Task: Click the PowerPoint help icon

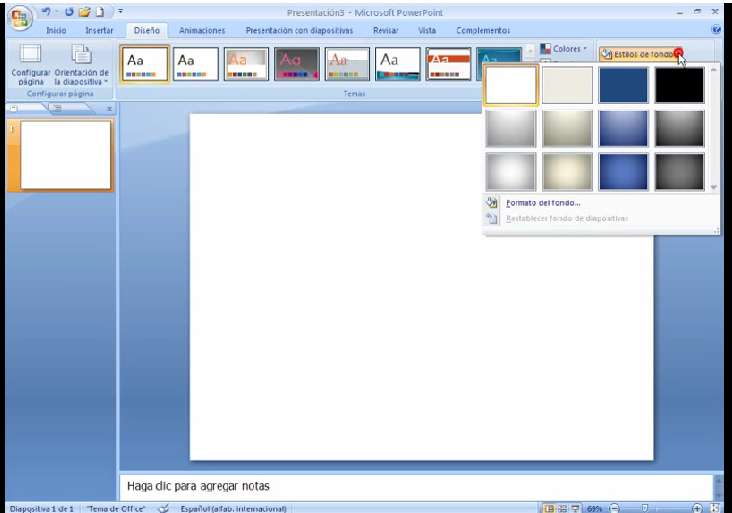Action: click(x=716, y=30)
